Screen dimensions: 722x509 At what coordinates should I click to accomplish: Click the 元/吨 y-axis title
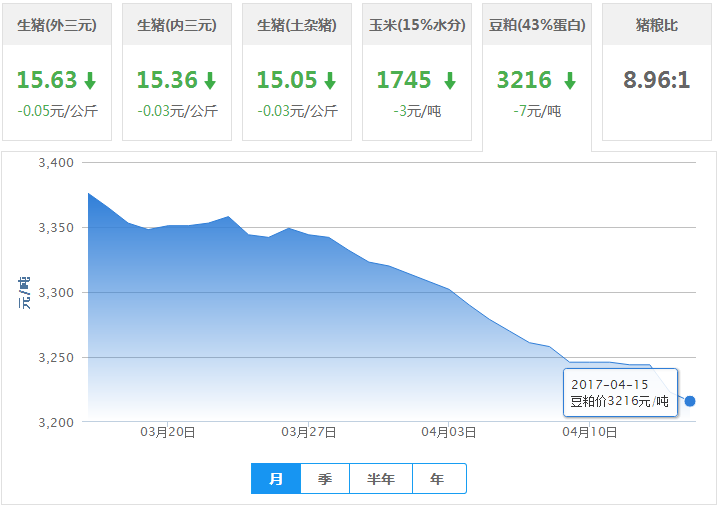coord(24,293)
